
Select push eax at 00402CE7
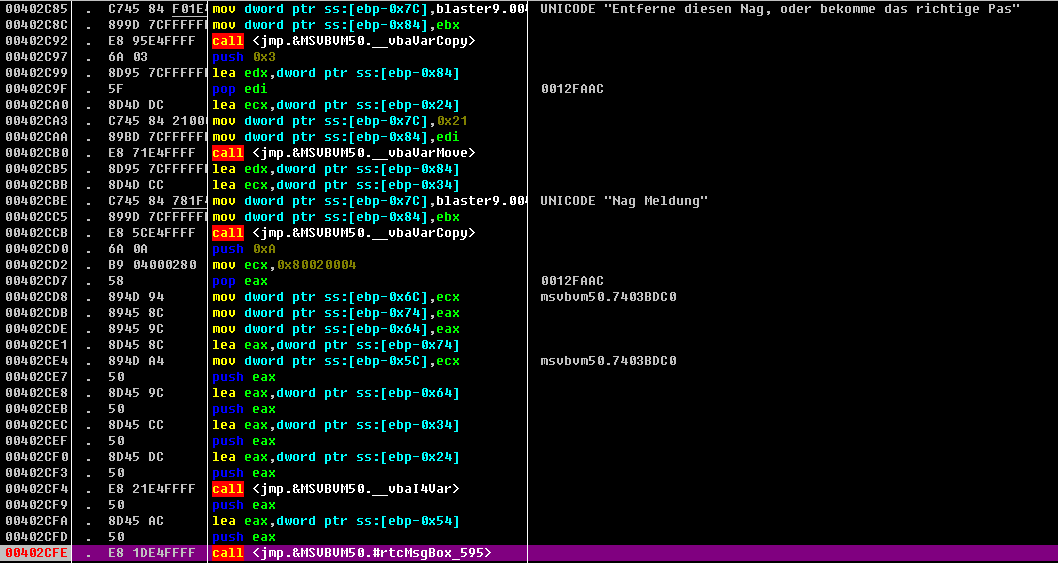[244, 377]
